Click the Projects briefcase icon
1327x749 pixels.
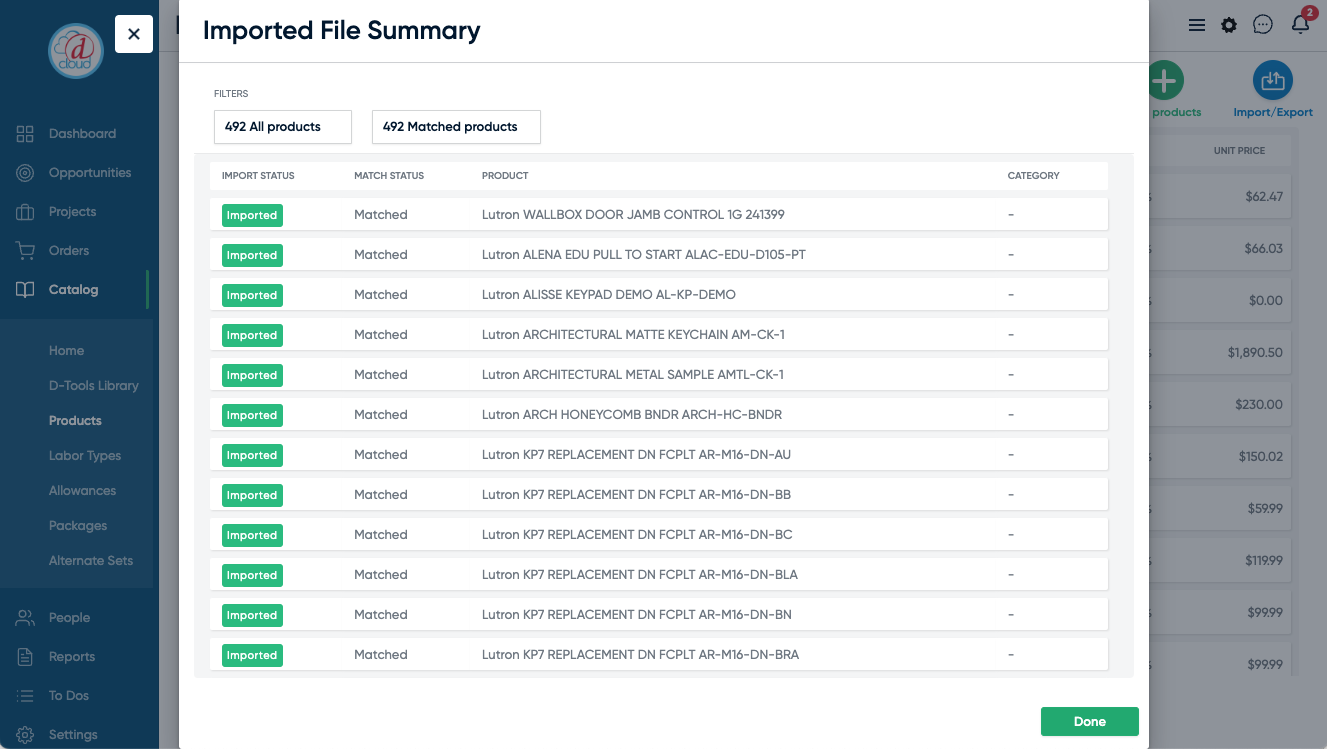tap(25, 212)
